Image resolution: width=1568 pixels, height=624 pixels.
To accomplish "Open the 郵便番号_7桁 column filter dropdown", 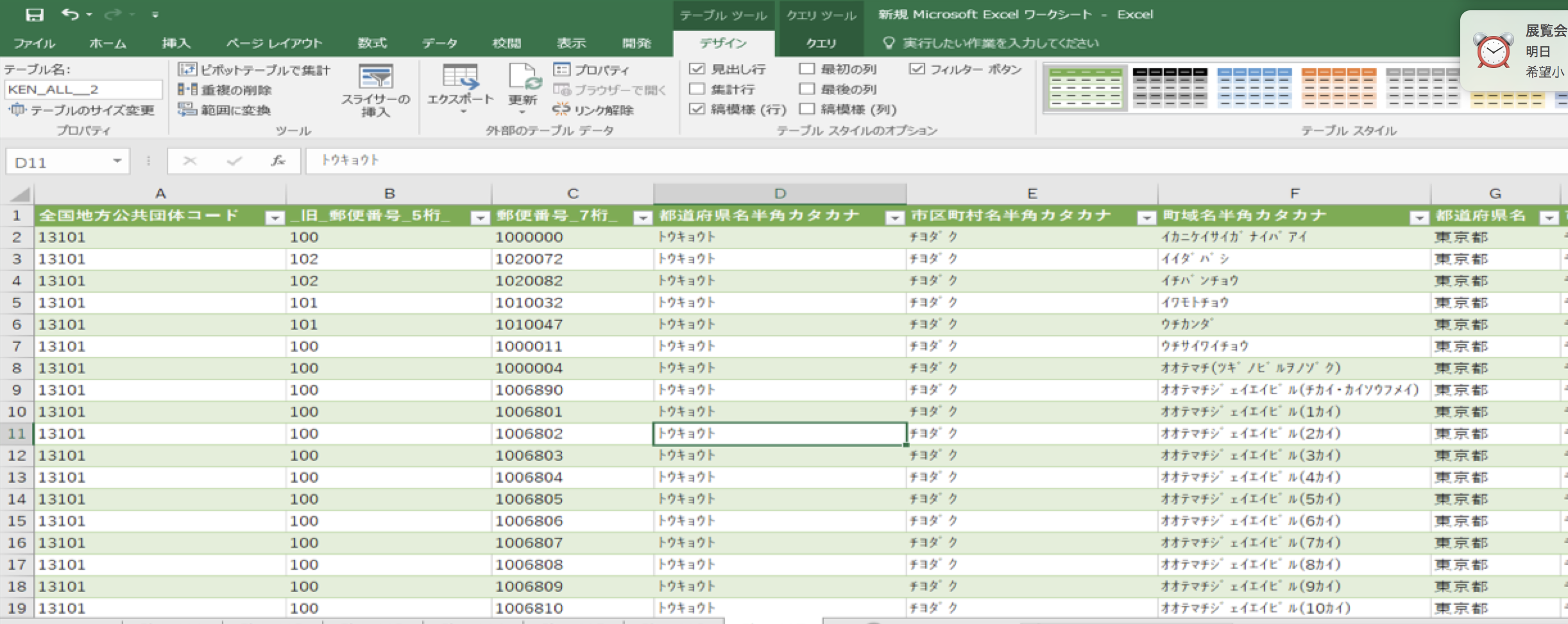I will 642,217.
